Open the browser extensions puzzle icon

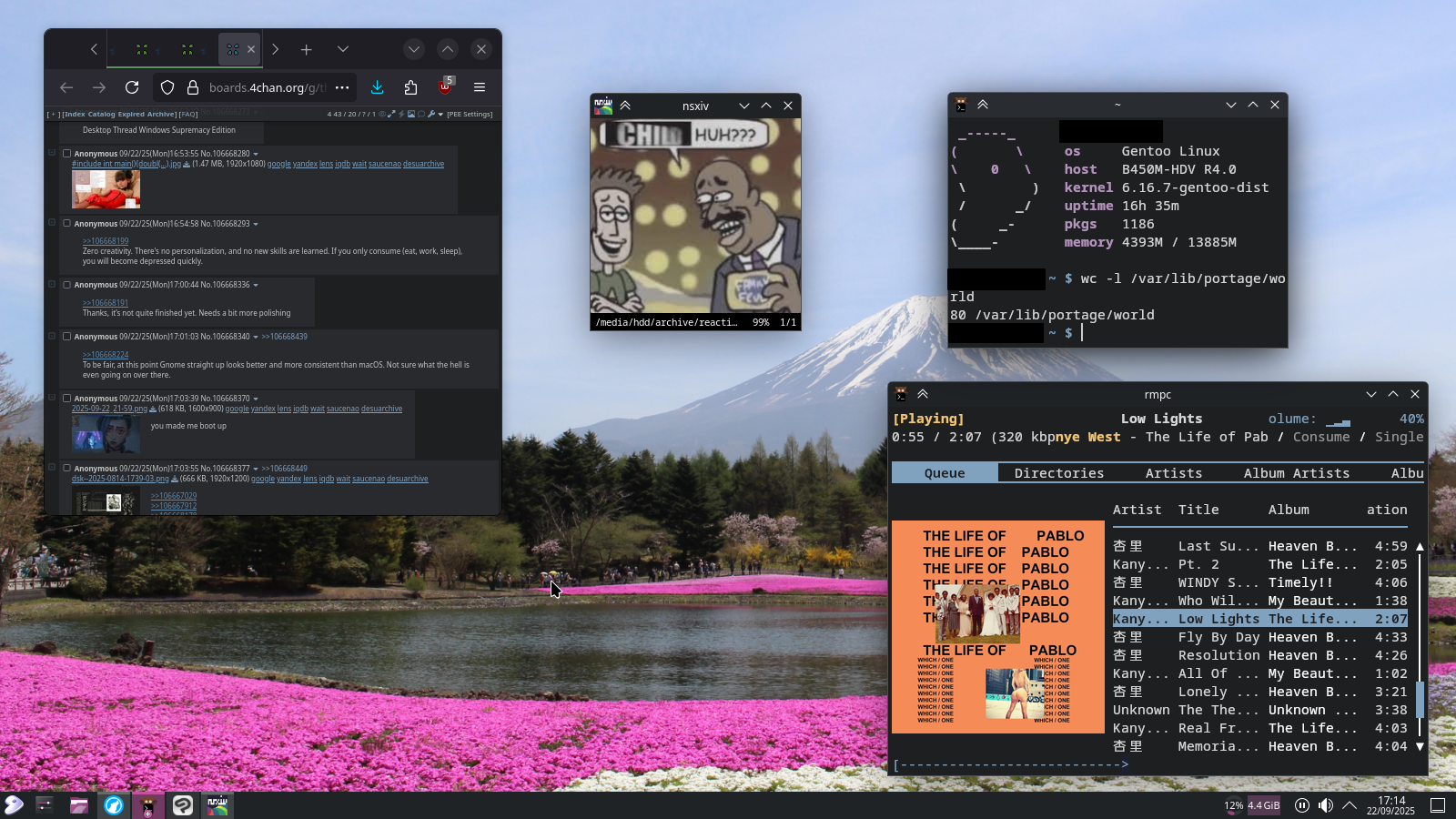pos(410,87)
